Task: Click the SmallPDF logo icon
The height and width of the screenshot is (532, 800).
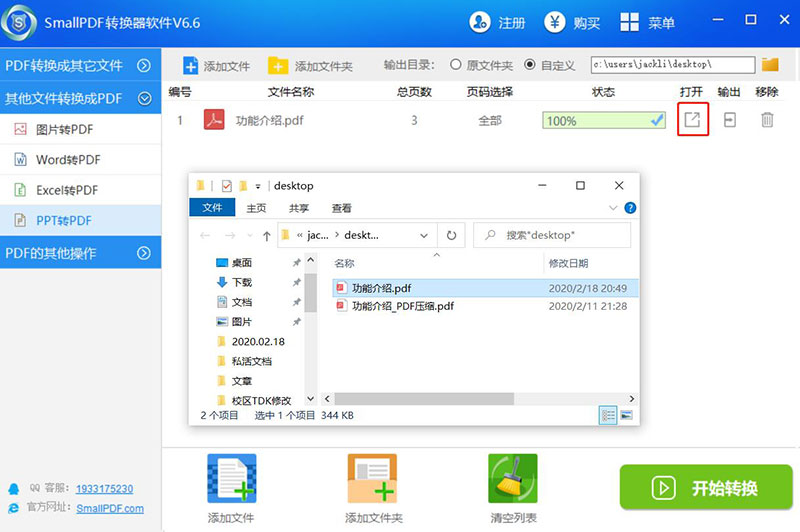Action: tap(19, 23)
